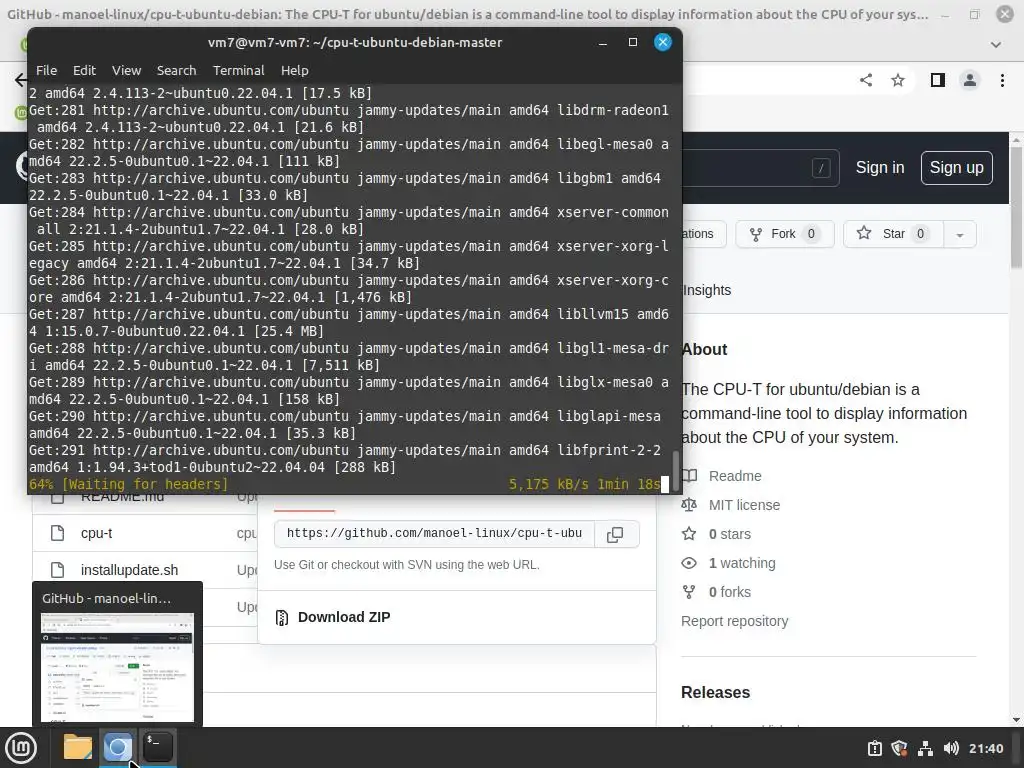Star the repository
This screenshot has height=768, width=1024.
point(893,234)
